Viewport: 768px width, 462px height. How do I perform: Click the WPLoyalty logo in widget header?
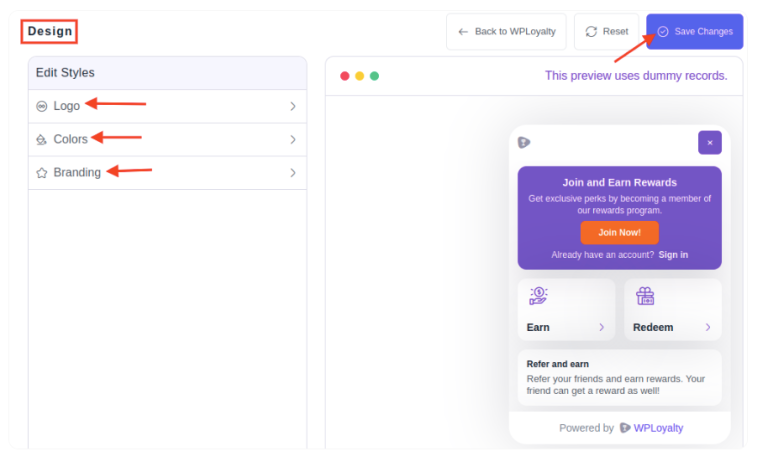[x=524, y=142]
